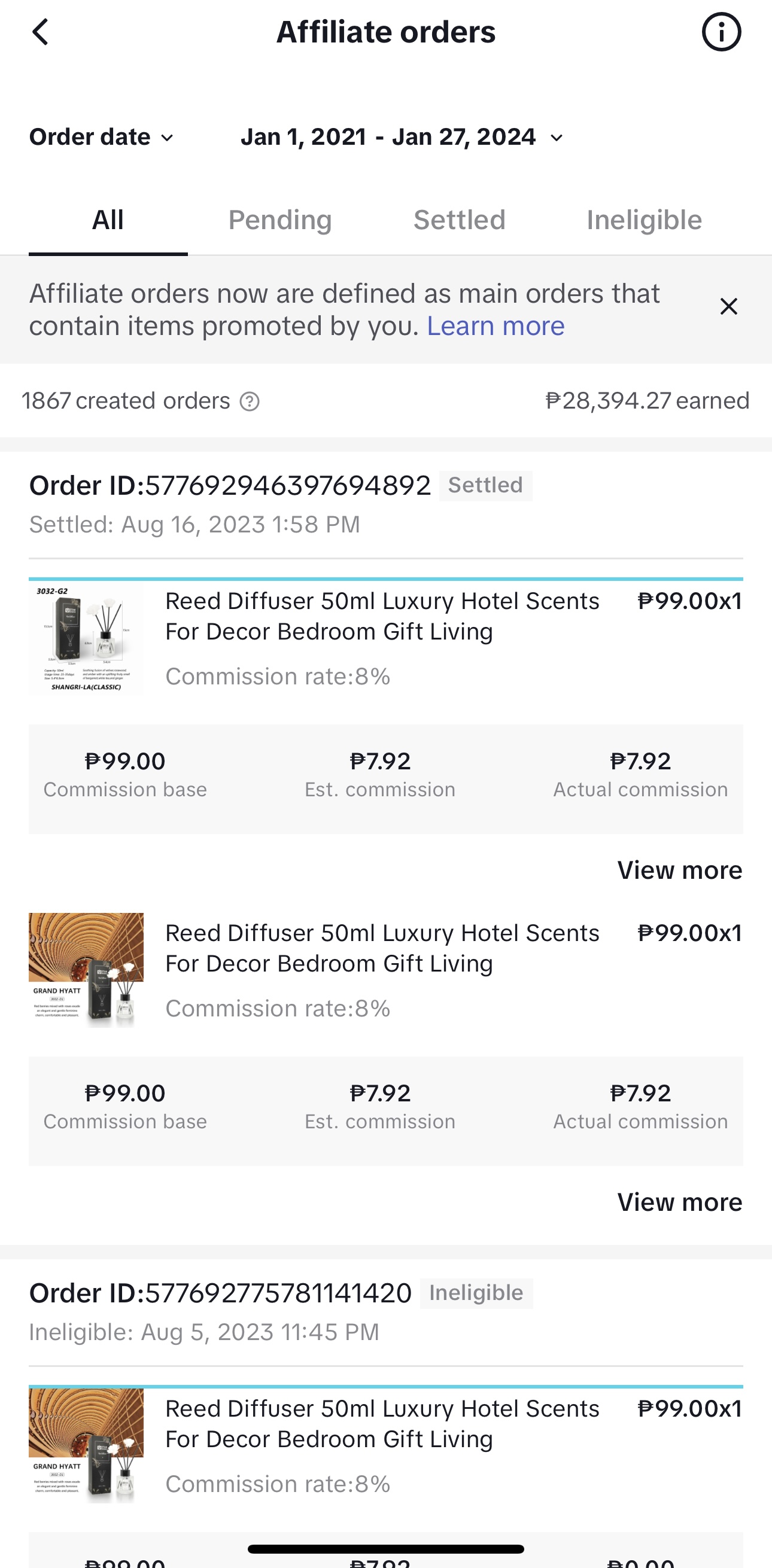Tap the Shangri-La Classic diffuser thumbnail
This screenshot has width=772, height=1568.
86,639
